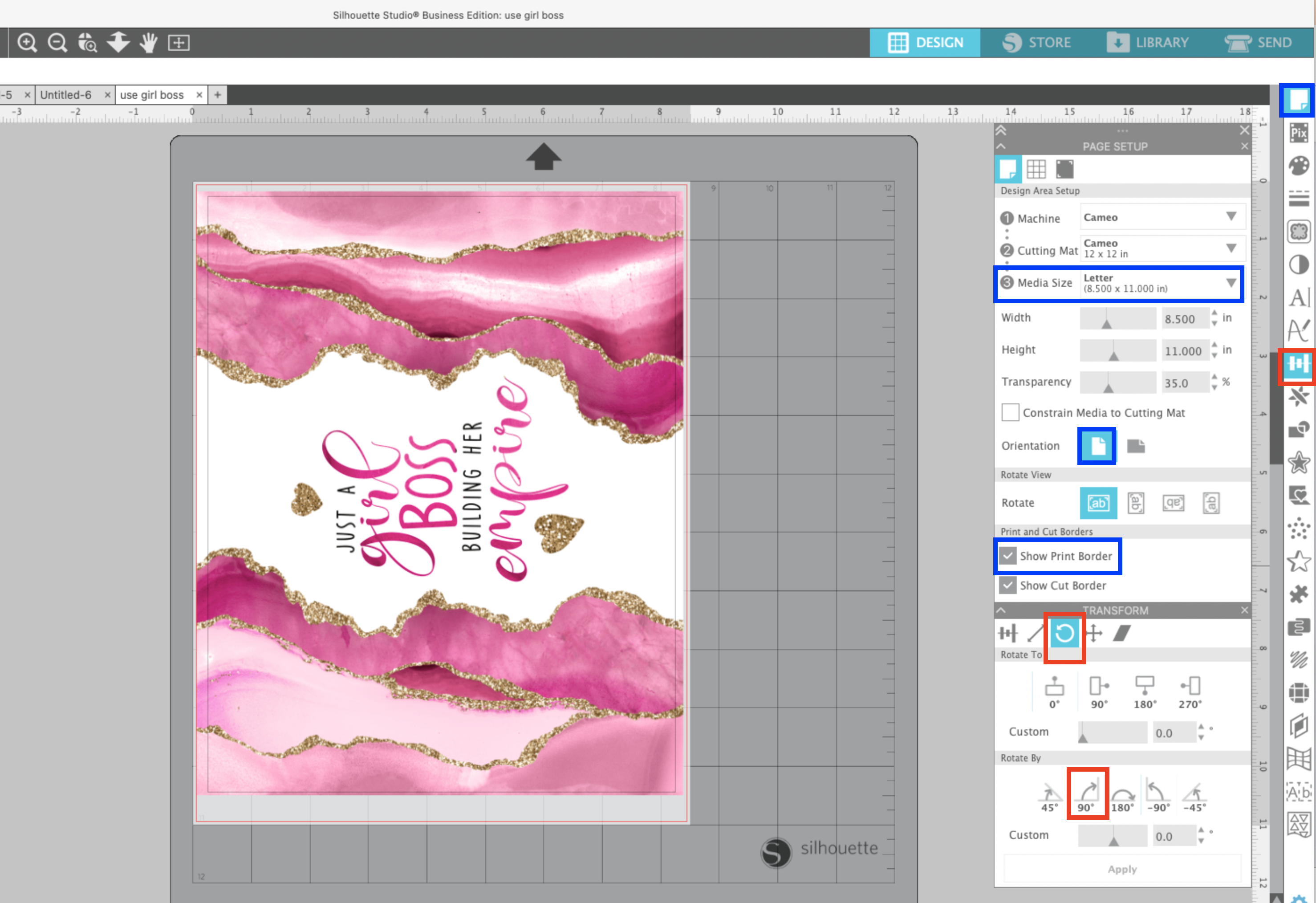Viewport: 1316px width, 903px height.
Task: Open the Cutting Mat dropdown
Action: pyautogui.click(x=1162, y=248)
